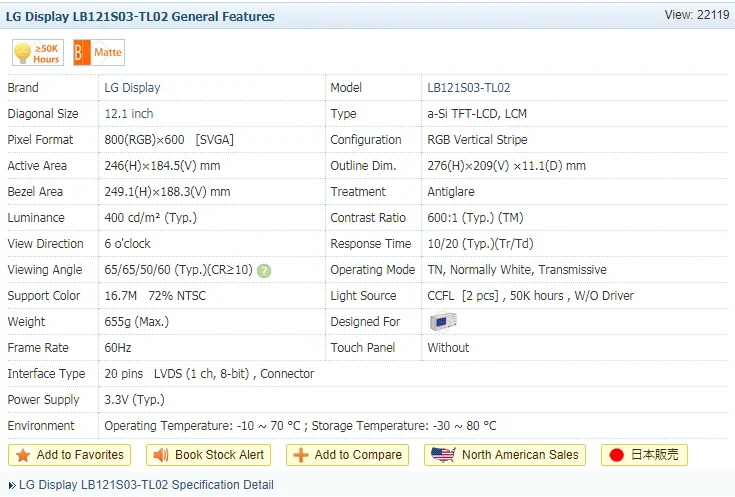The width and height of the screenshot is (735, 497).
Task: Open the Viewing Angle help question mark
Action: click(x=264, y=271)
